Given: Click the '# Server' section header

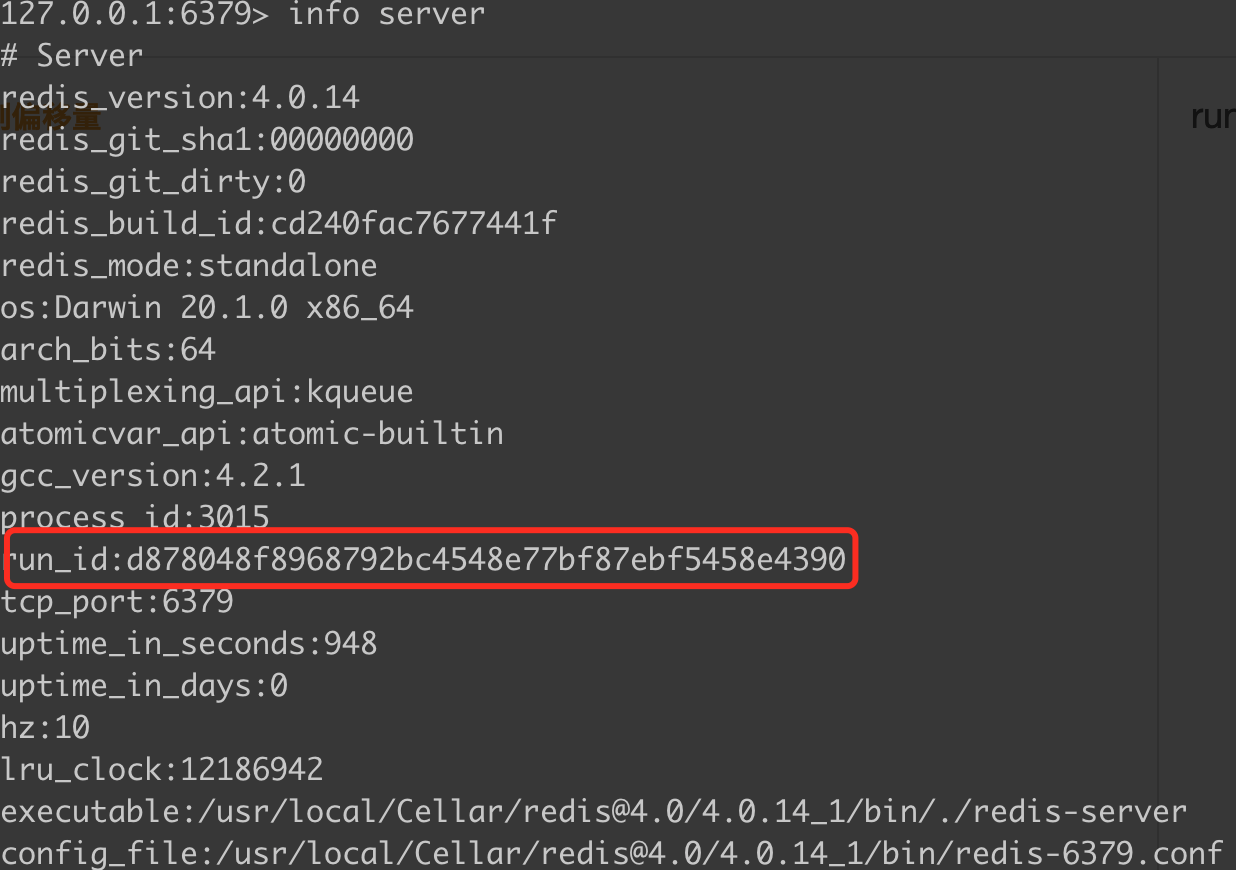Looking at the screenshot, I should tap(72, 55).
